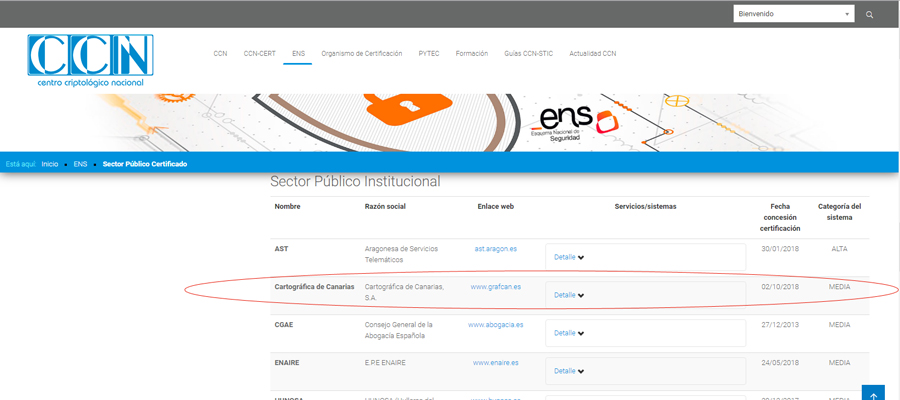This screenshot has height=400, width=900.
Task: Open the www.grafcan.es link
Action: tap(494, 287)
